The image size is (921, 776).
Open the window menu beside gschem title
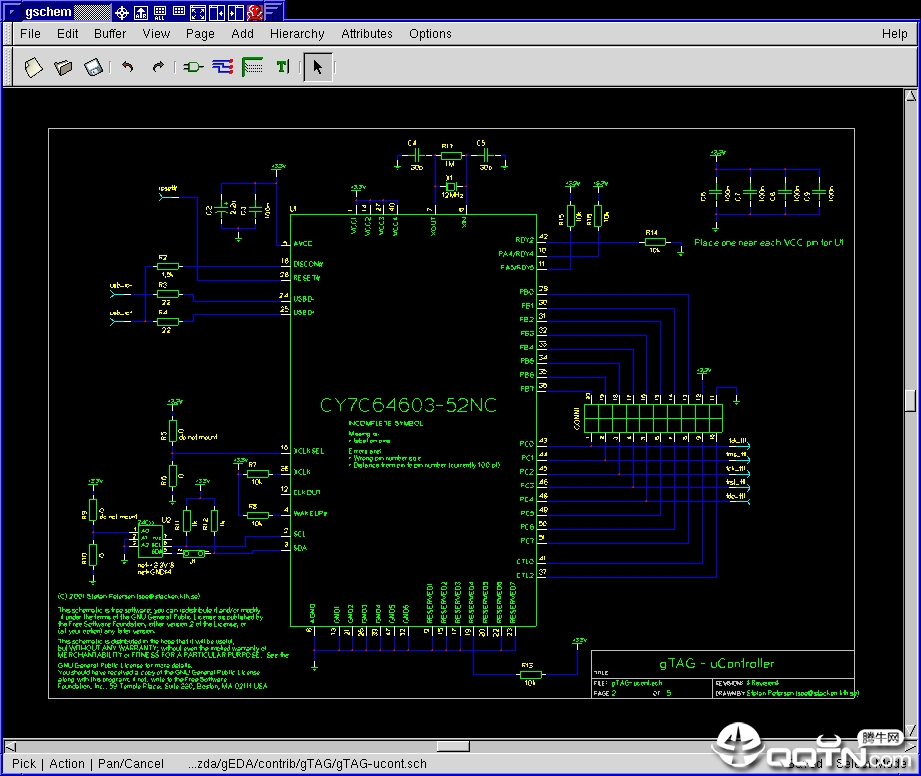12,12
